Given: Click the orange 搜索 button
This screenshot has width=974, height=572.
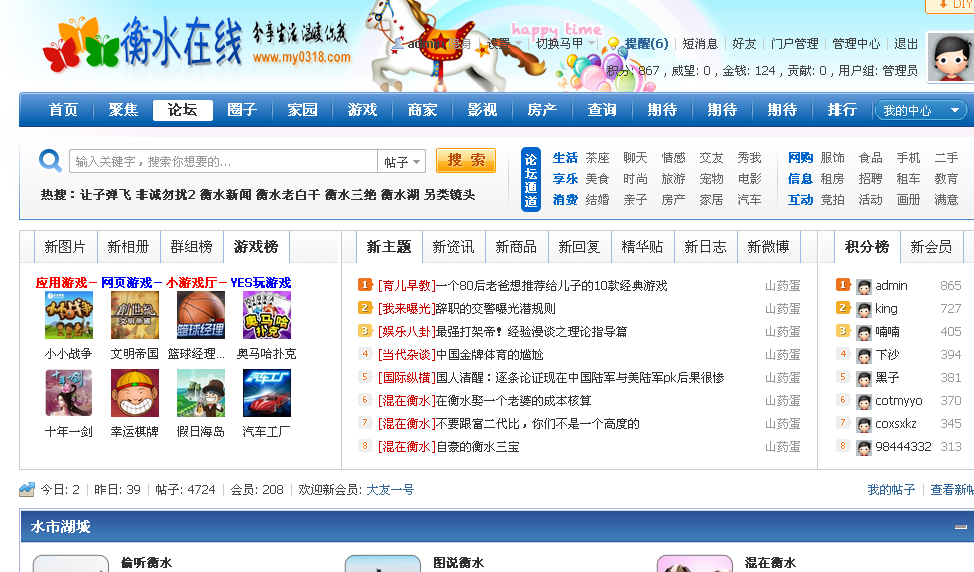Looking at the screenshot, I should click(x=466, y=160).
